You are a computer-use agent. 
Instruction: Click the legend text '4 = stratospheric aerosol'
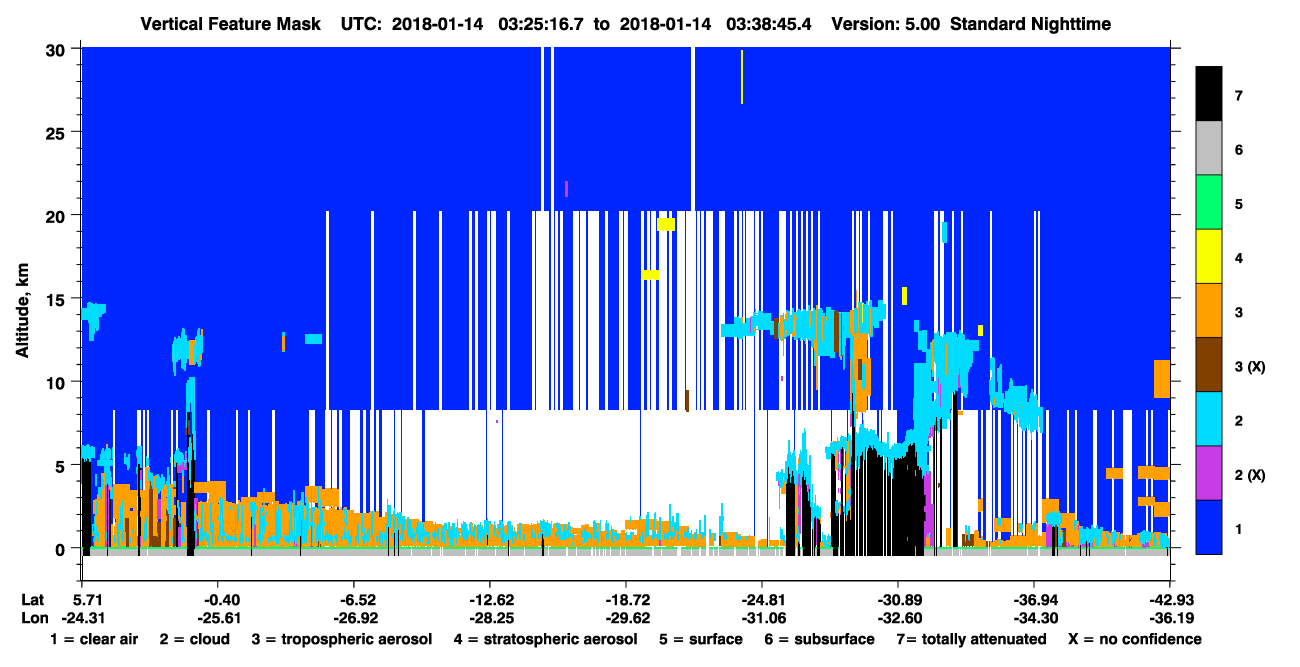click(x=545, y=639)
